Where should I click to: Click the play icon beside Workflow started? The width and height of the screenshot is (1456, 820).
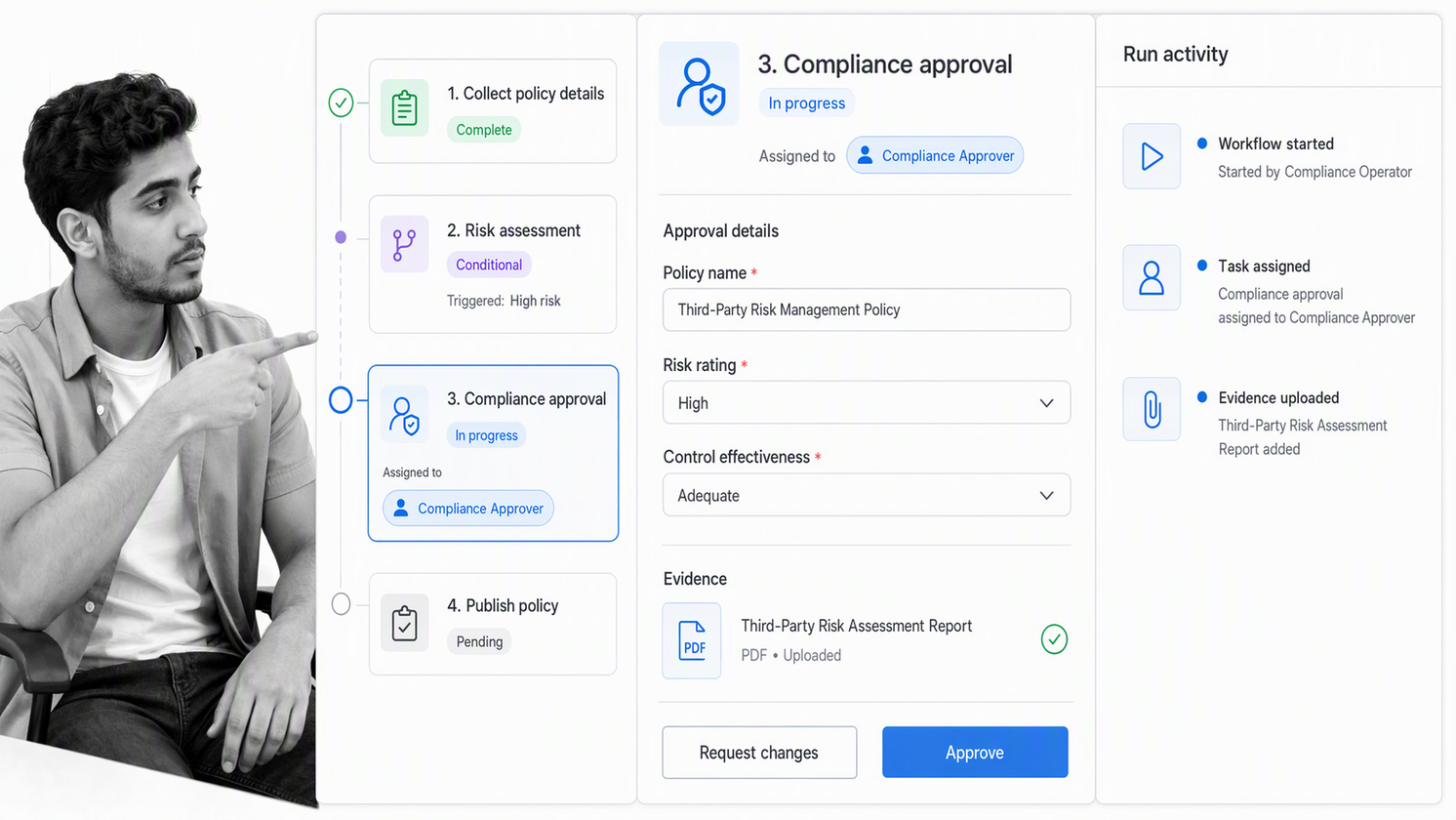tap(1152, 156)
